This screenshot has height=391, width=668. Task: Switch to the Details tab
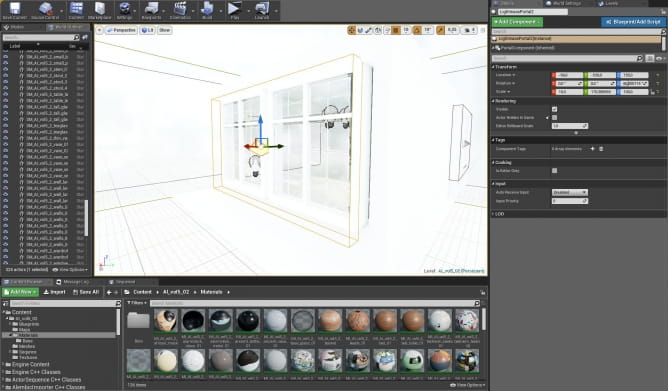coord(507,3)
